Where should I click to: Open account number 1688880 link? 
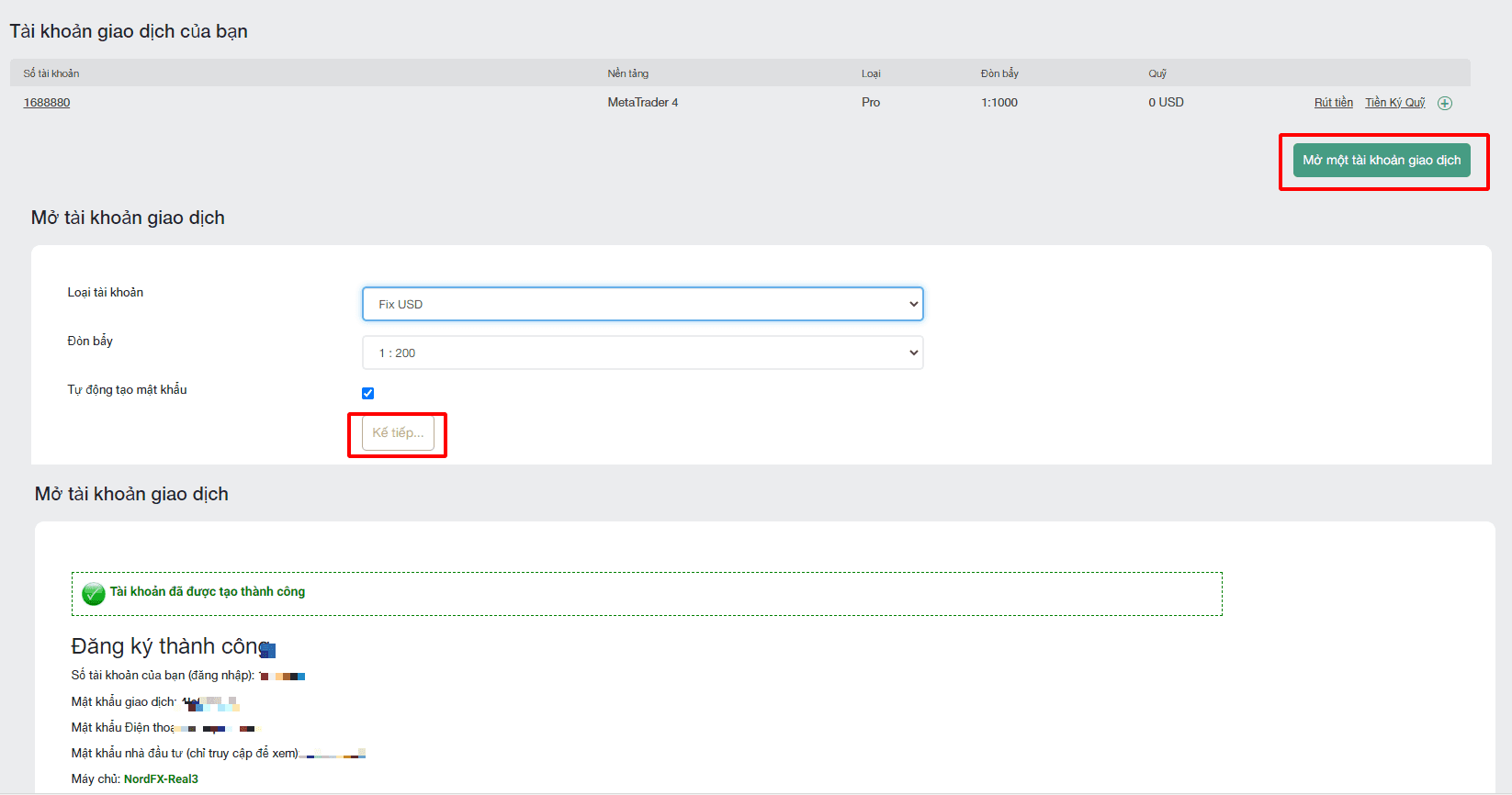click(47, 103)
